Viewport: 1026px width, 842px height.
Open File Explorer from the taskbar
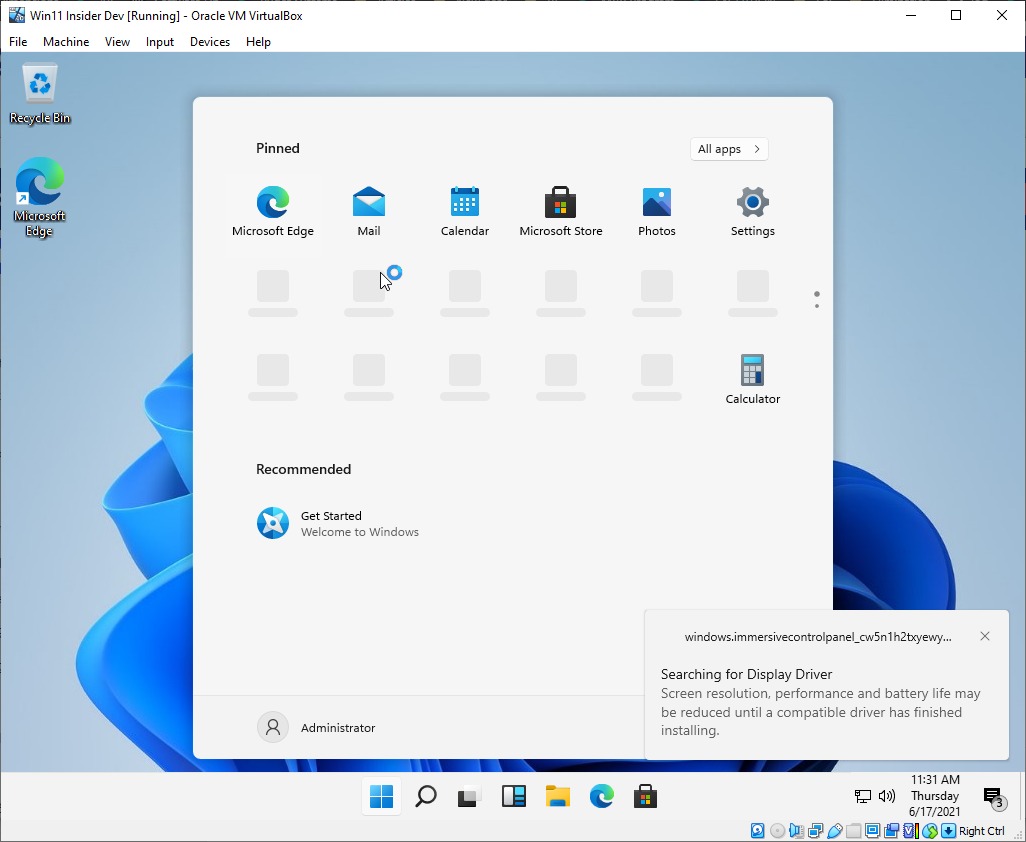coord(557,796)
